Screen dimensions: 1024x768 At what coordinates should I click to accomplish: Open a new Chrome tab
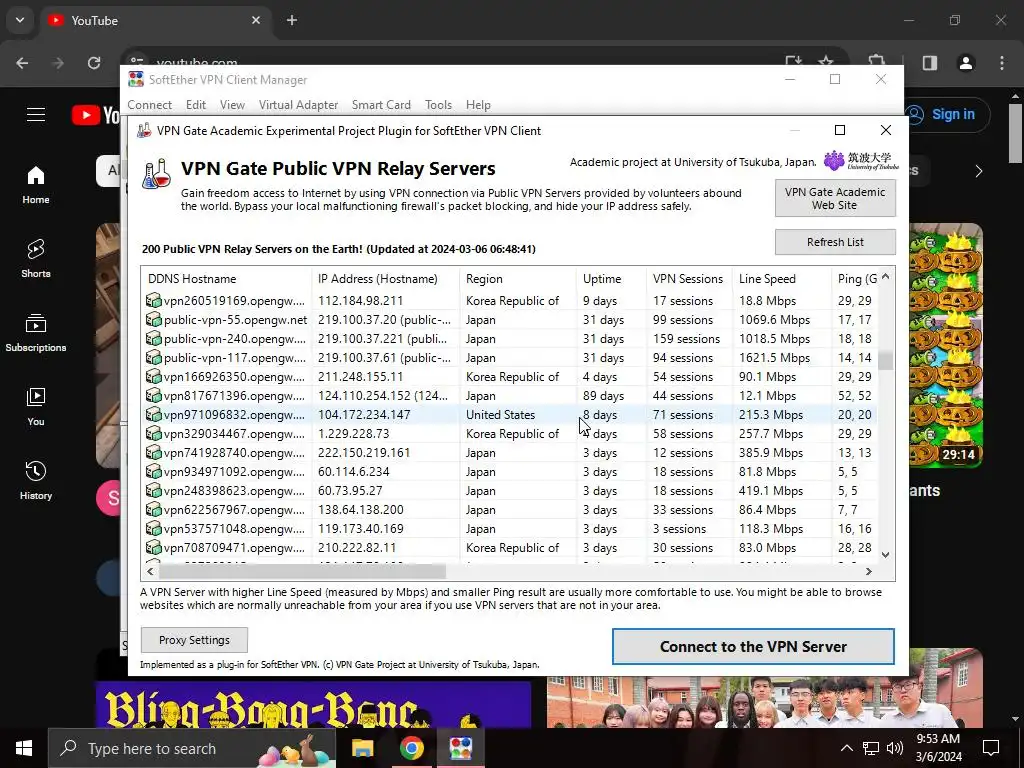[292, 20]
